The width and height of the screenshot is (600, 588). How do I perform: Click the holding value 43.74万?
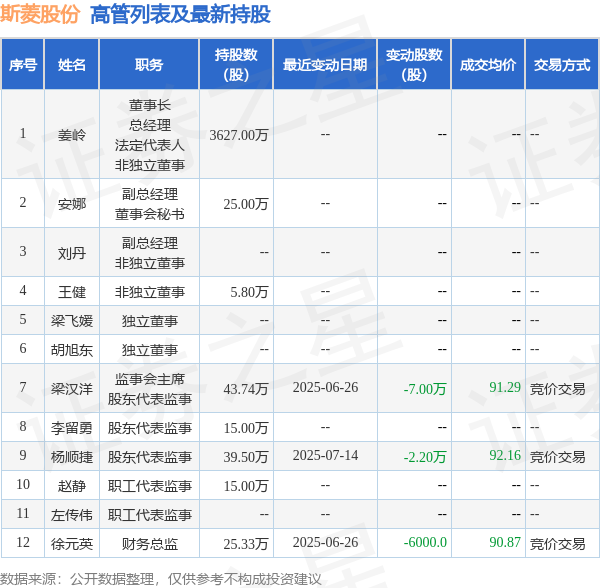coord(246,389)
